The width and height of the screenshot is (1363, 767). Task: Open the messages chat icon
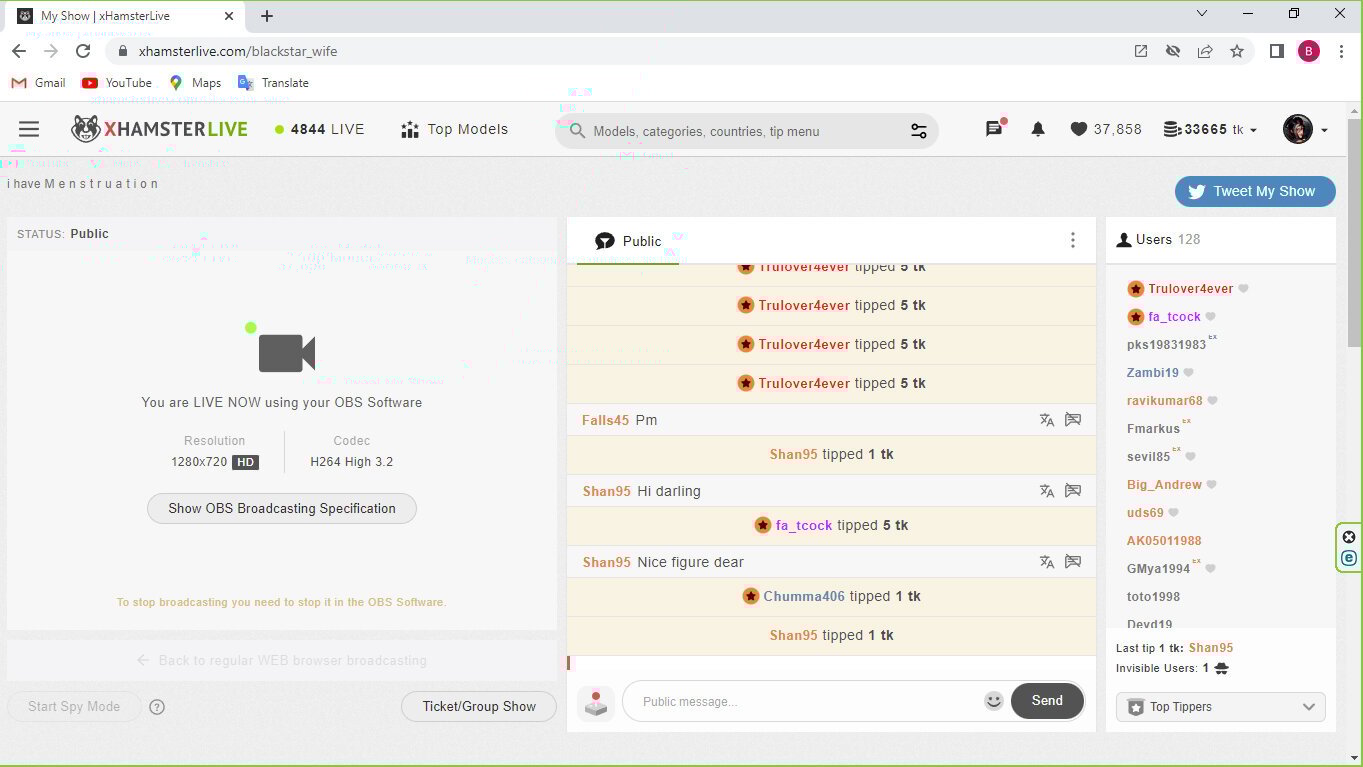pyautogui.click(x=994, y=129)
